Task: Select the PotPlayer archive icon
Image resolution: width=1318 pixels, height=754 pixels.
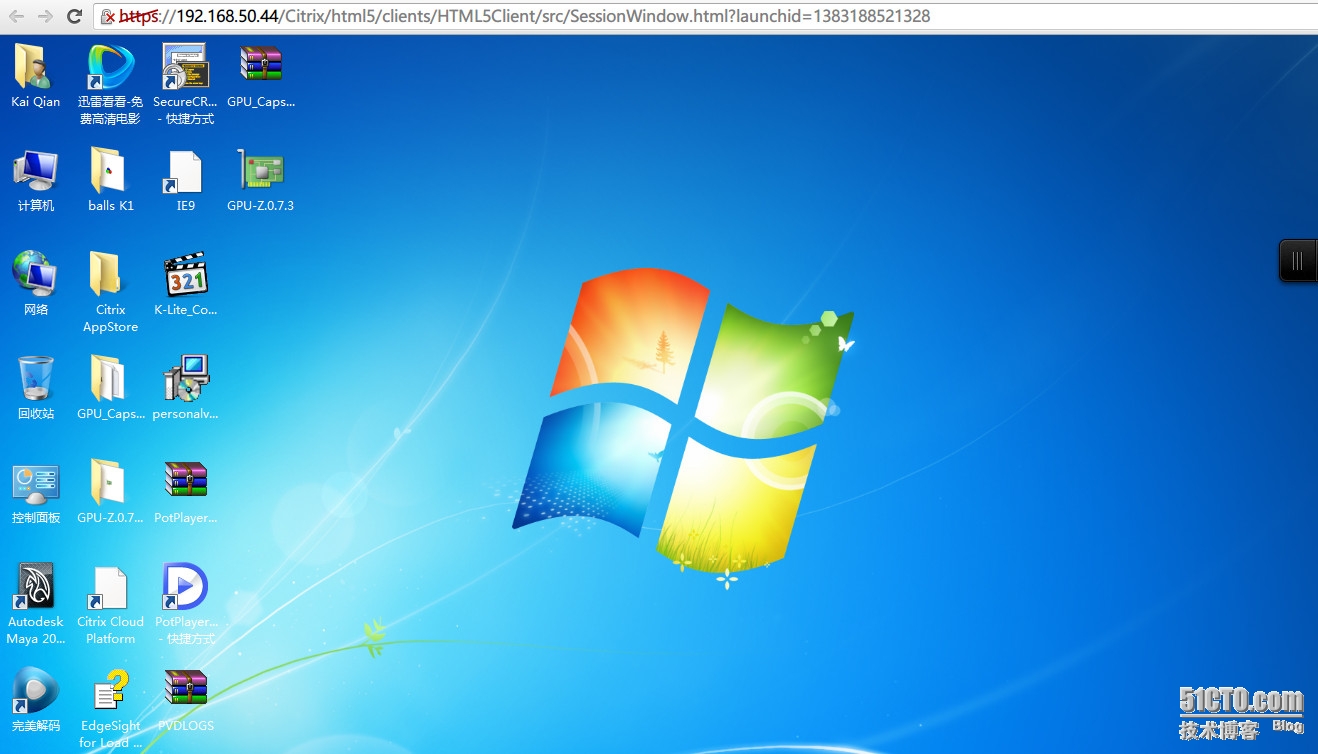Action: pyautogui.click(x=185, y=482)
